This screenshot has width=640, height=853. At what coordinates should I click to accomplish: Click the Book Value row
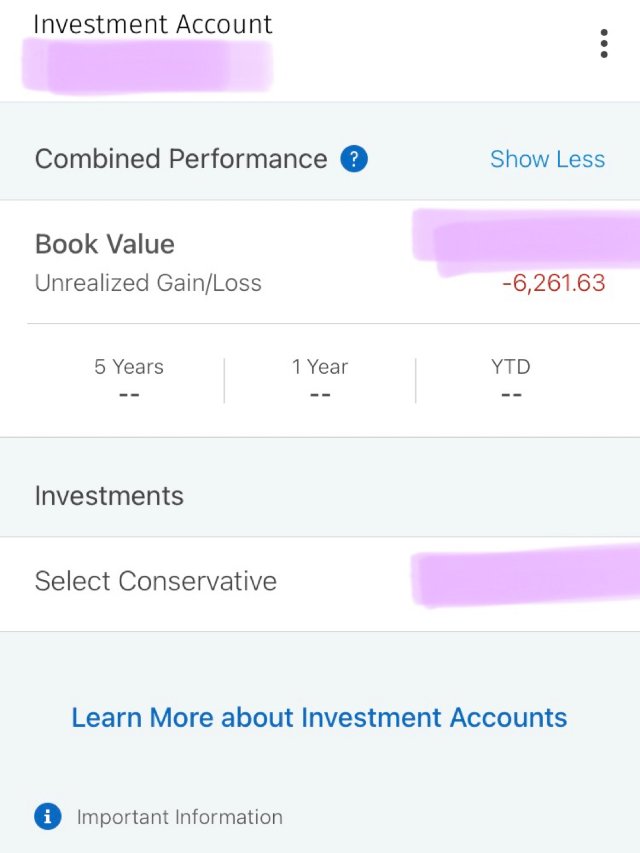point(104,244)
